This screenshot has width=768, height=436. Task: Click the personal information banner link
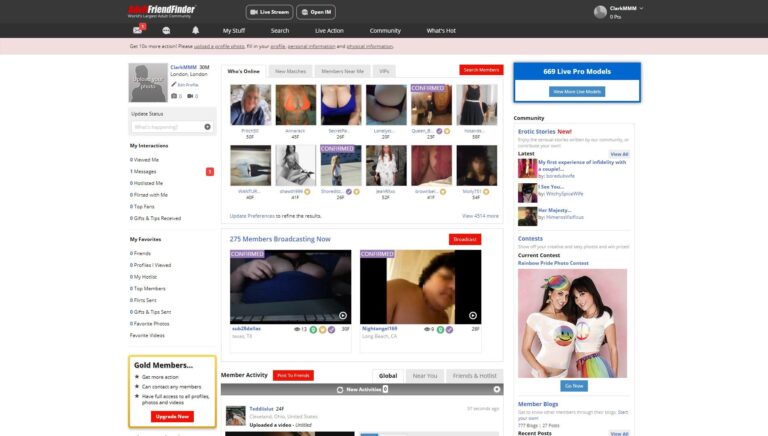point(311,47)
